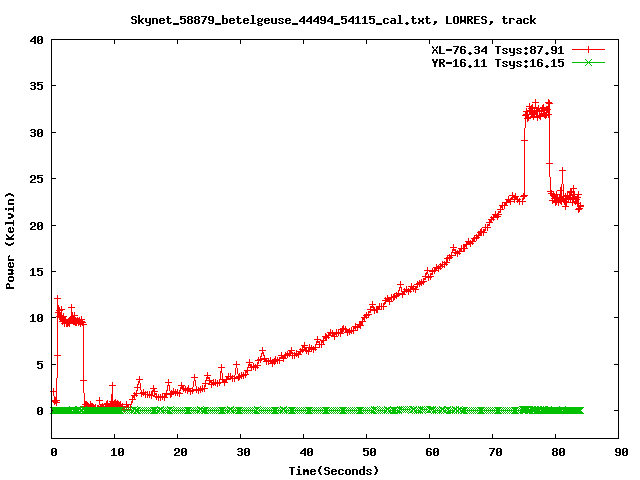Screen dimensions: 640x480
Task: Click the y-axis tick label 35
Action: click(x=36, y=86)
